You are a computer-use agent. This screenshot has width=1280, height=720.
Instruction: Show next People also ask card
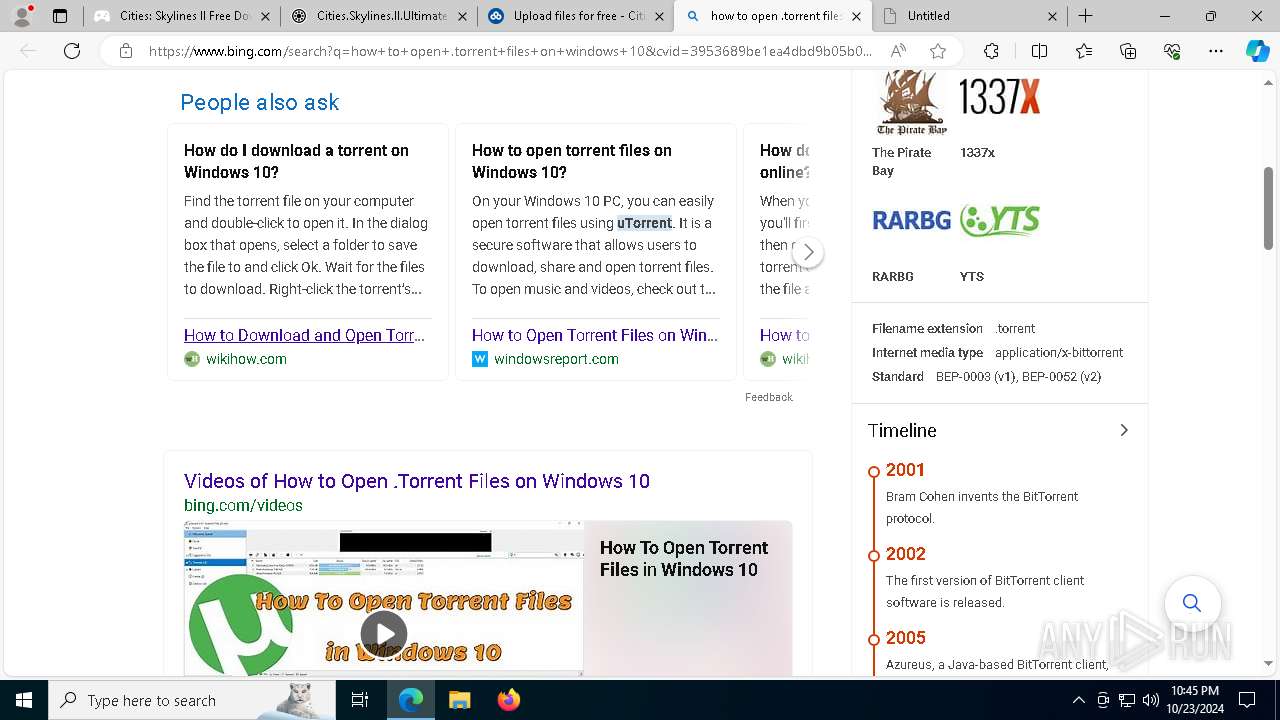click(808, 252)
